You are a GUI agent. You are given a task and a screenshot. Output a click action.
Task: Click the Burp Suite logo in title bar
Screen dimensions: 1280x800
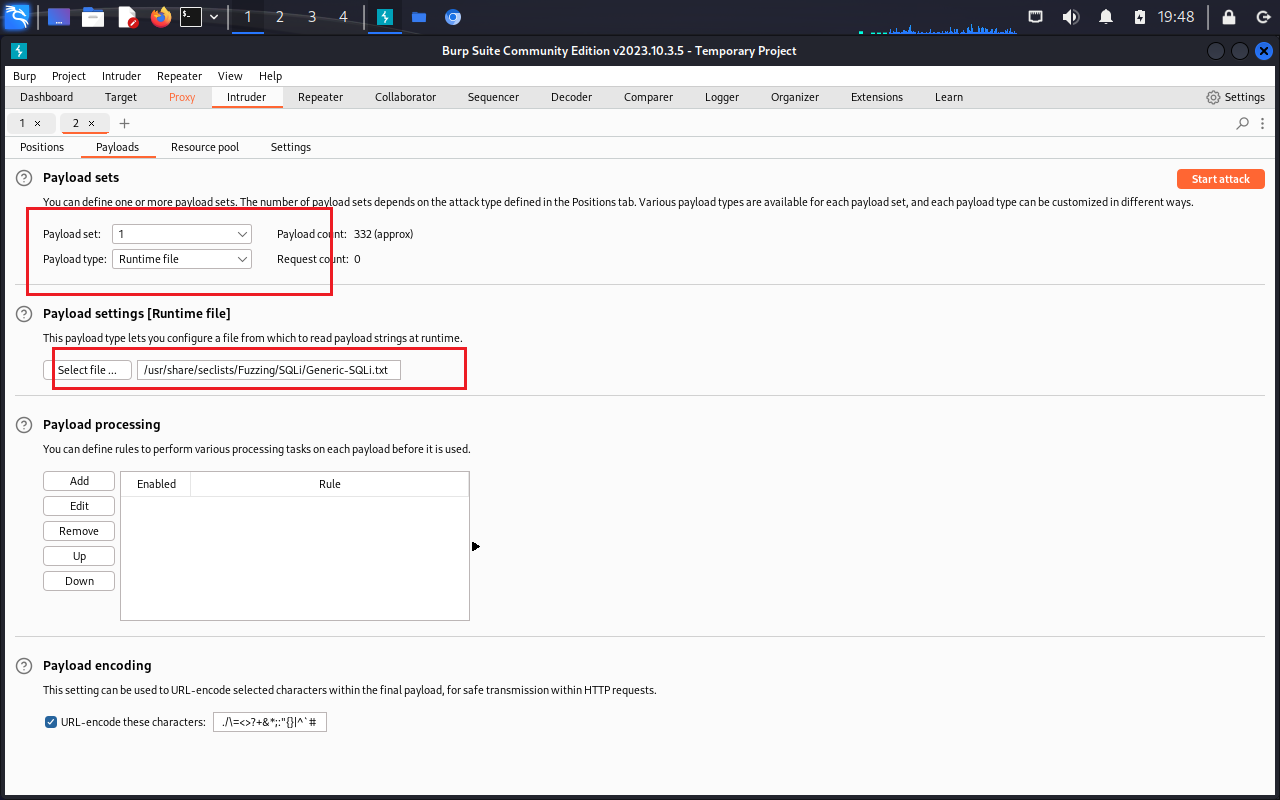click(x=18, y=51)
